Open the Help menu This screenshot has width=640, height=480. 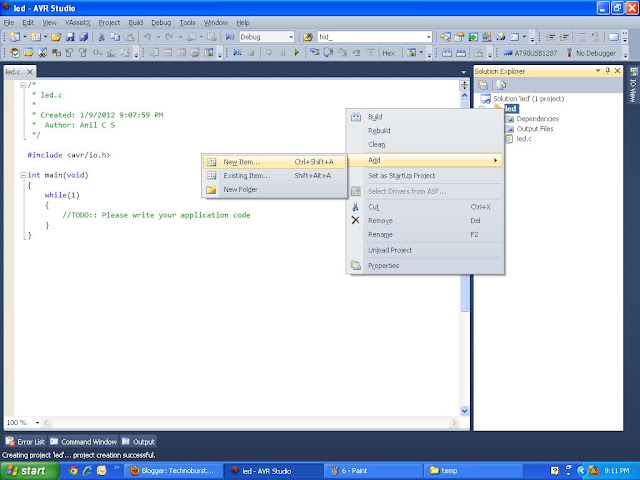tap(243, 22)
